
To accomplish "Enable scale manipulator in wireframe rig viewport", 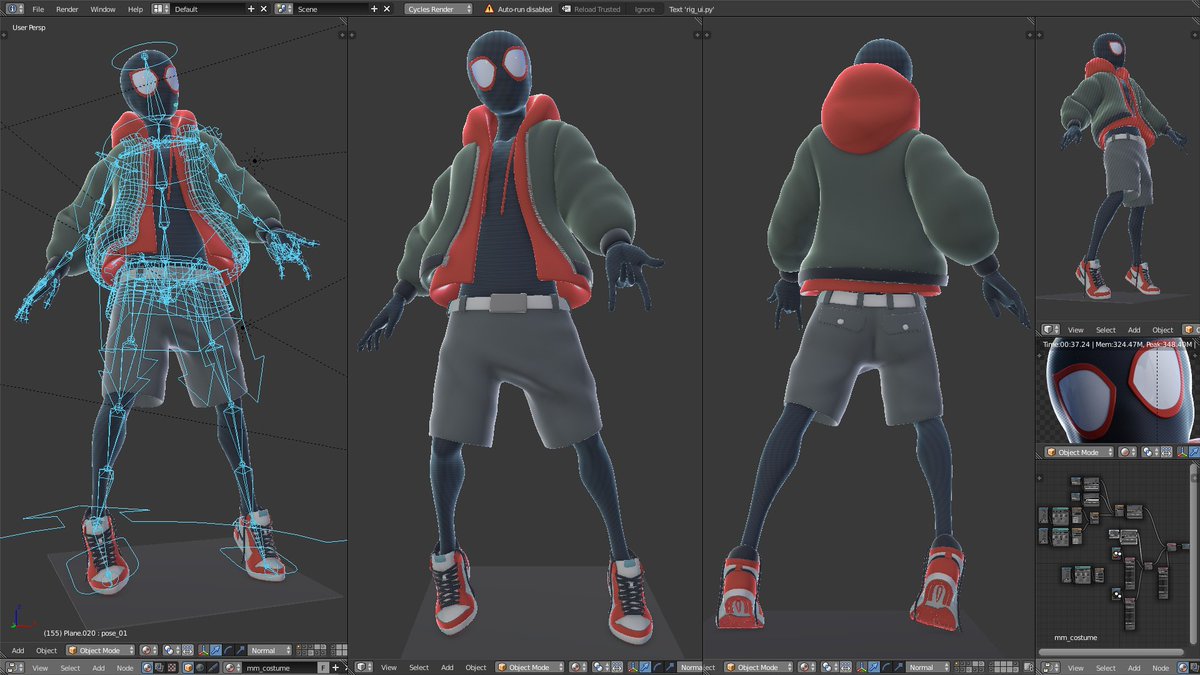I will [240, 651].
